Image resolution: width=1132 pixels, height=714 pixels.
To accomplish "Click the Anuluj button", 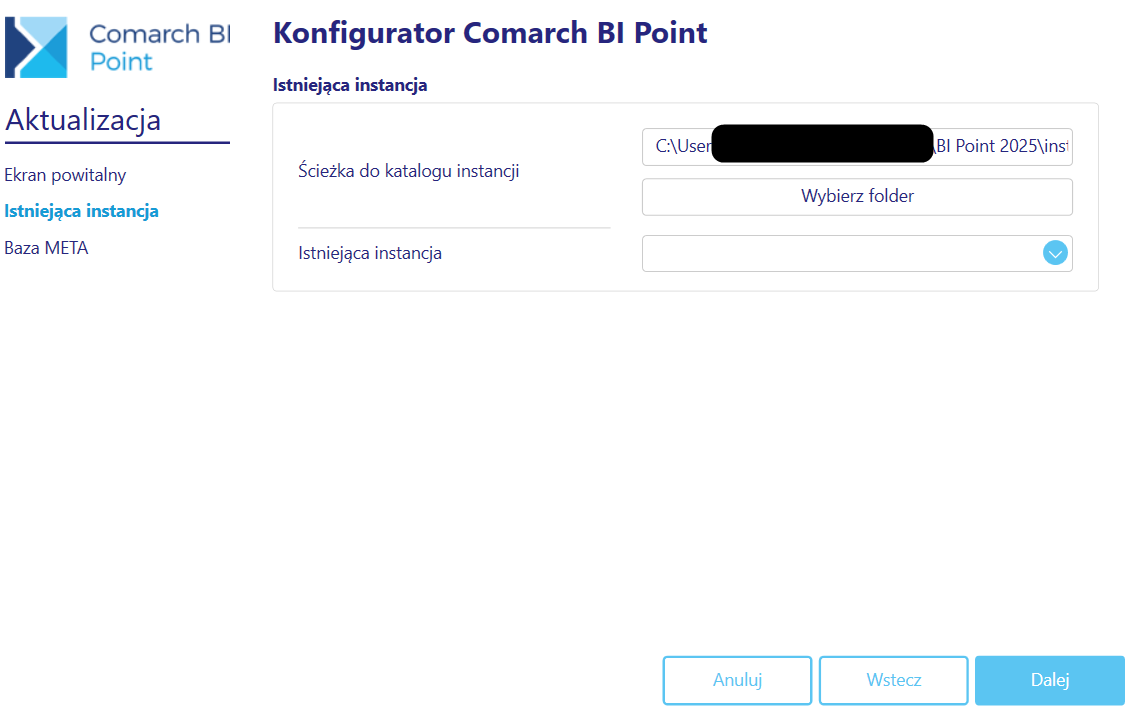I will point(737,680).
